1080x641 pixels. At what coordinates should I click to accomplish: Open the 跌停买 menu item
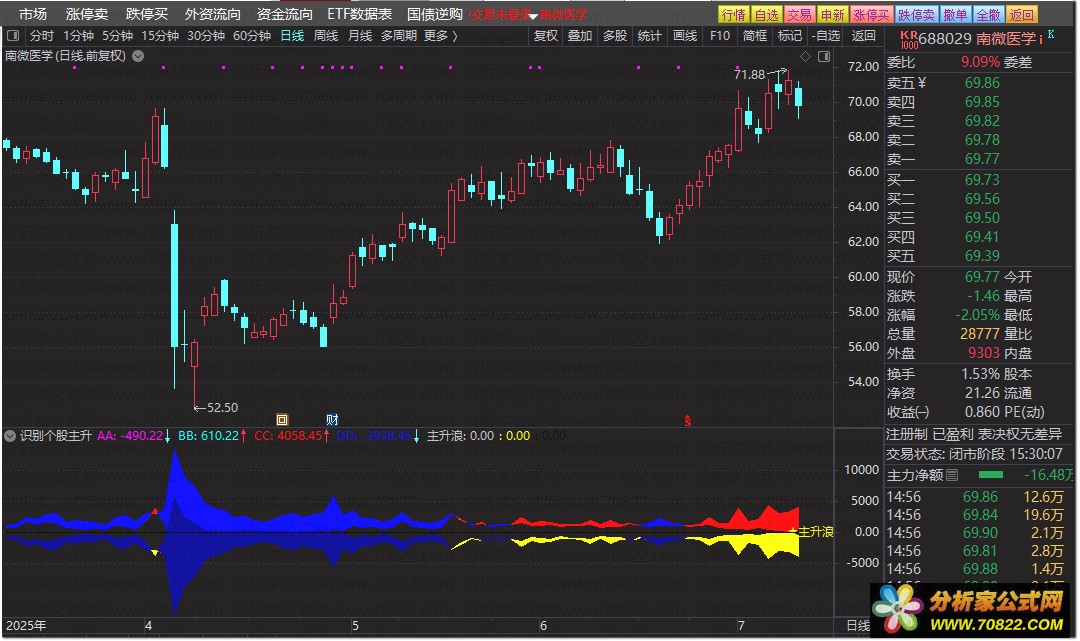pos(147,14)
